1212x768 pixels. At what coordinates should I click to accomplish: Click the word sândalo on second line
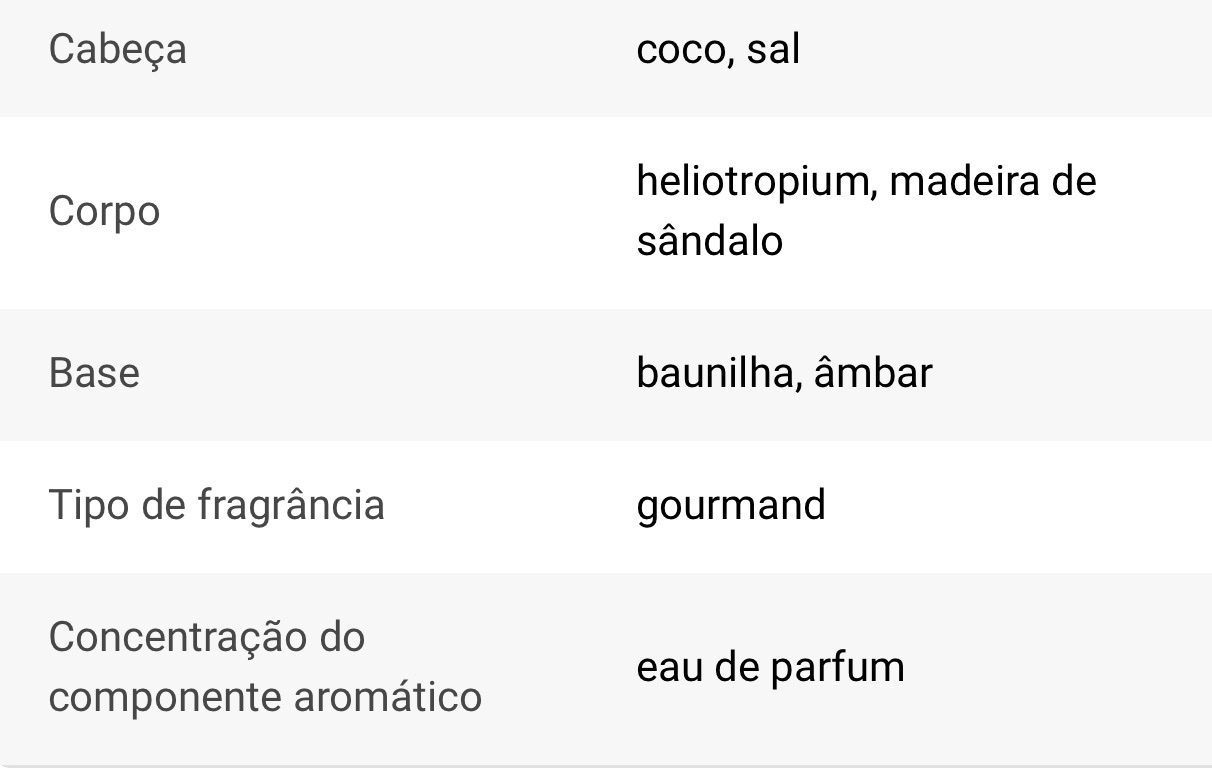709,241
